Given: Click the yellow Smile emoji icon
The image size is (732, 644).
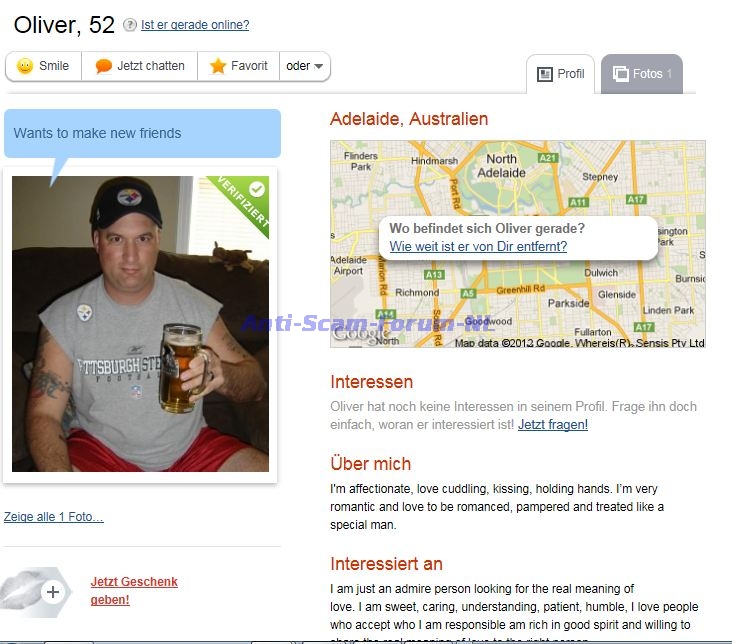Looking at the screenshot, I should click(25, 66).
